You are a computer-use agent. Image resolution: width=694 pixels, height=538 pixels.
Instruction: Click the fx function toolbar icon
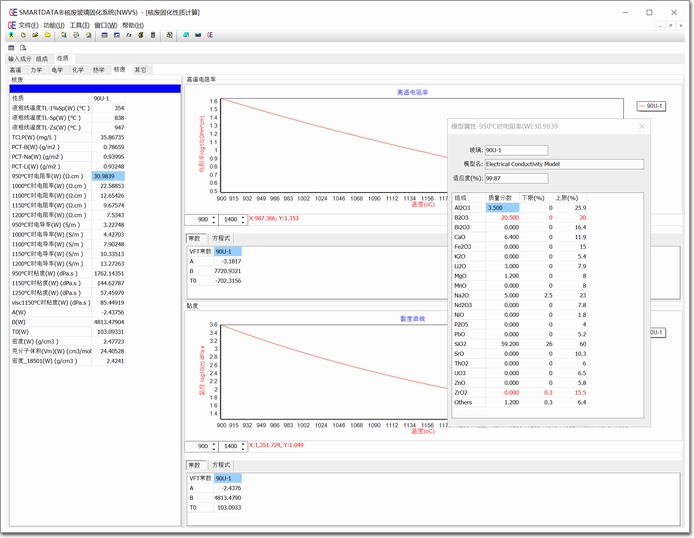(x=128, y=35)
